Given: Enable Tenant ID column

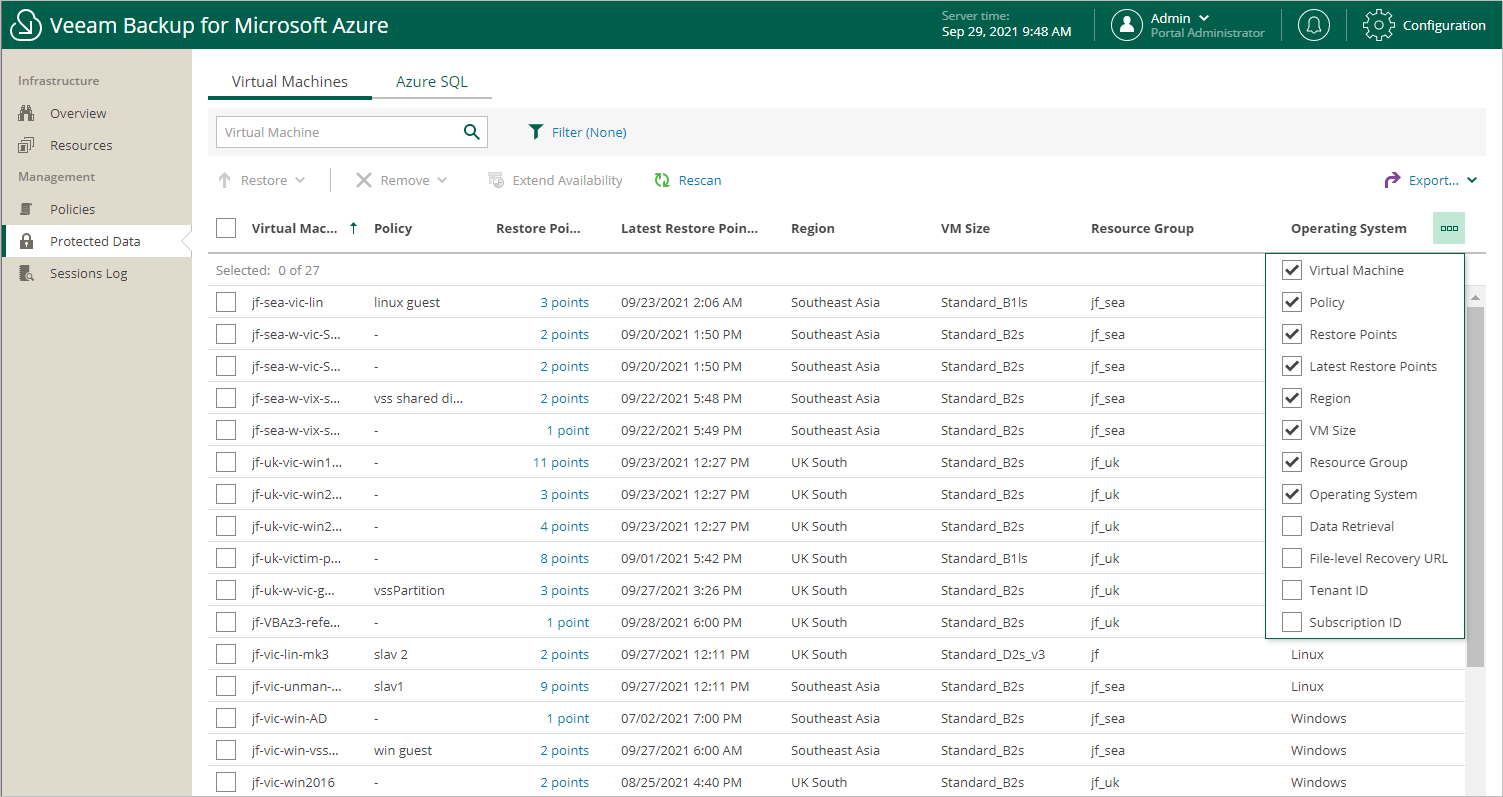Looking at the screenshot, I should click(1292, 590).
